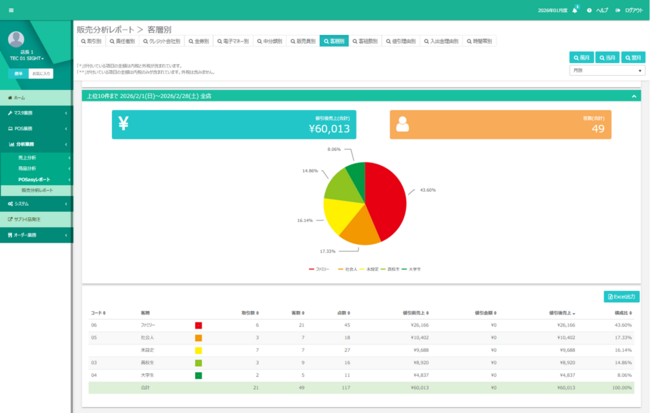The width and height of the screenshot is (650, 413).
Task: Click the 当月 period button
Action: pos(607,57)
